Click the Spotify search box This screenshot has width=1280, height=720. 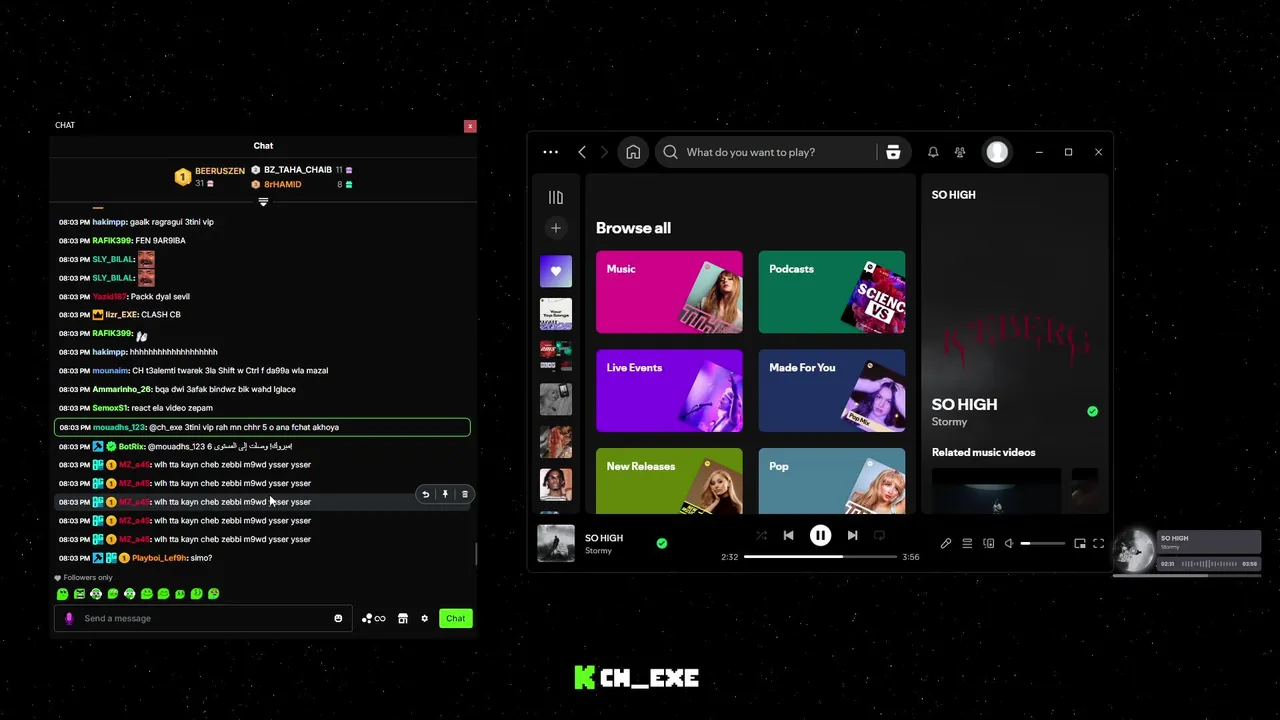coord(765,152)
